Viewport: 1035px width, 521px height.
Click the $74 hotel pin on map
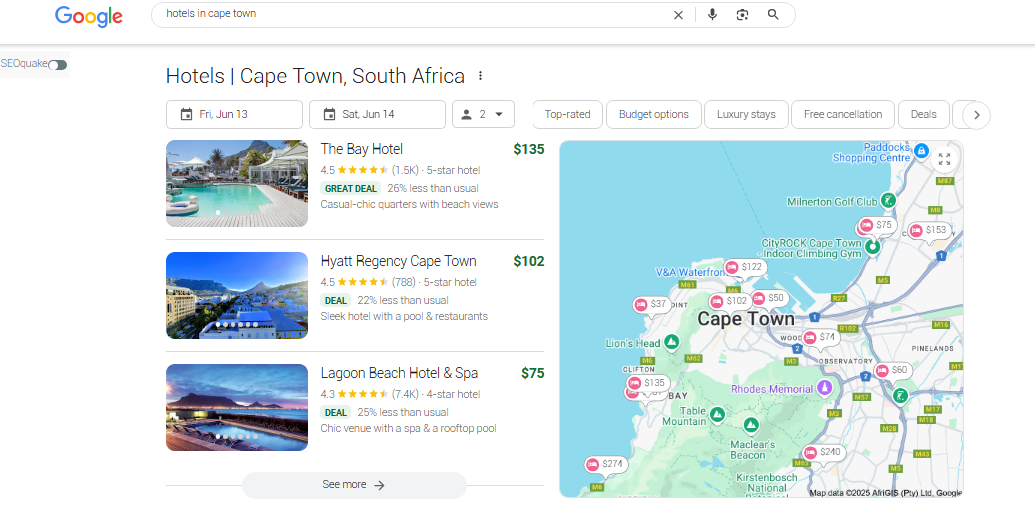point(819,337)
